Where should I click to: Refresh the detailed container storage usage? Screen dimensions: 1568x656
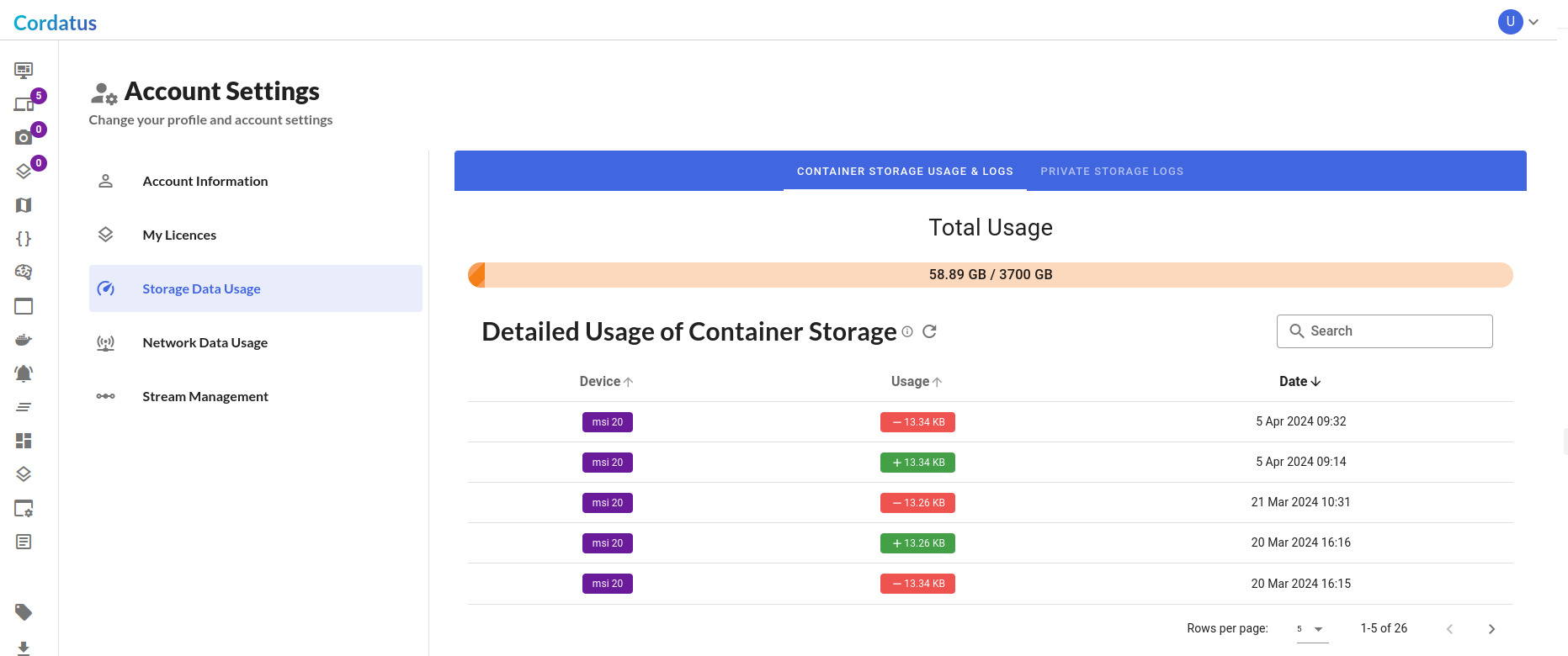[929, 331]
